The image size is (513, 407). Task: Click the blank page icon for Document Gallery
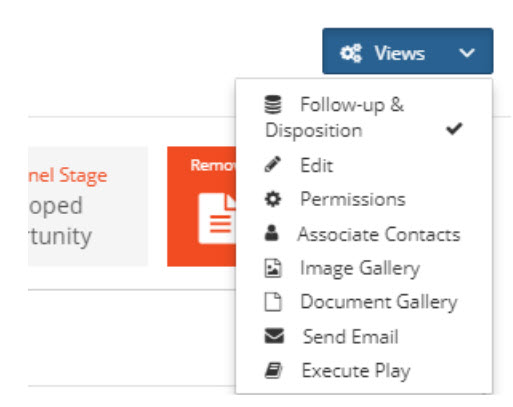coord(273,302)
